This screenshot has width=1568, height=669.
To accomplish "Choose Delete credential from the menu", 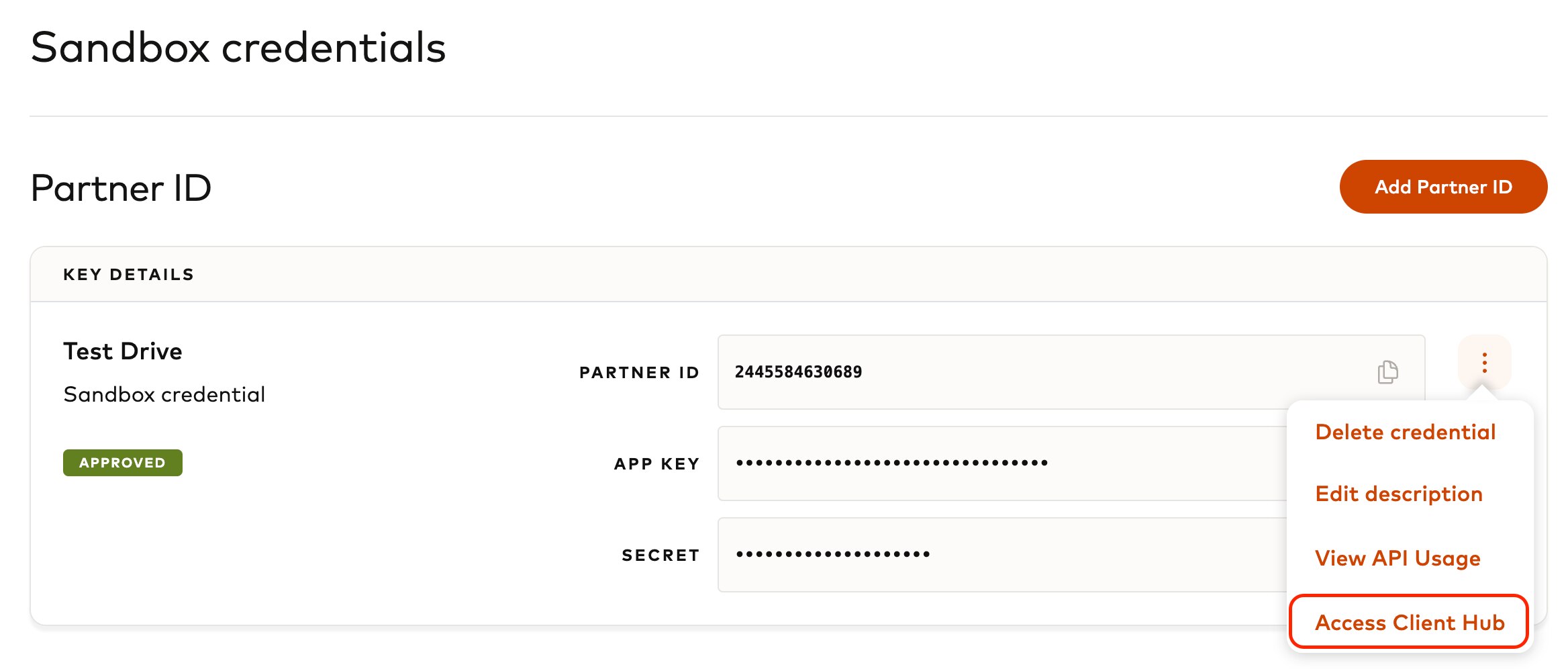I will pyautogui.click(x=1405, y=432).
